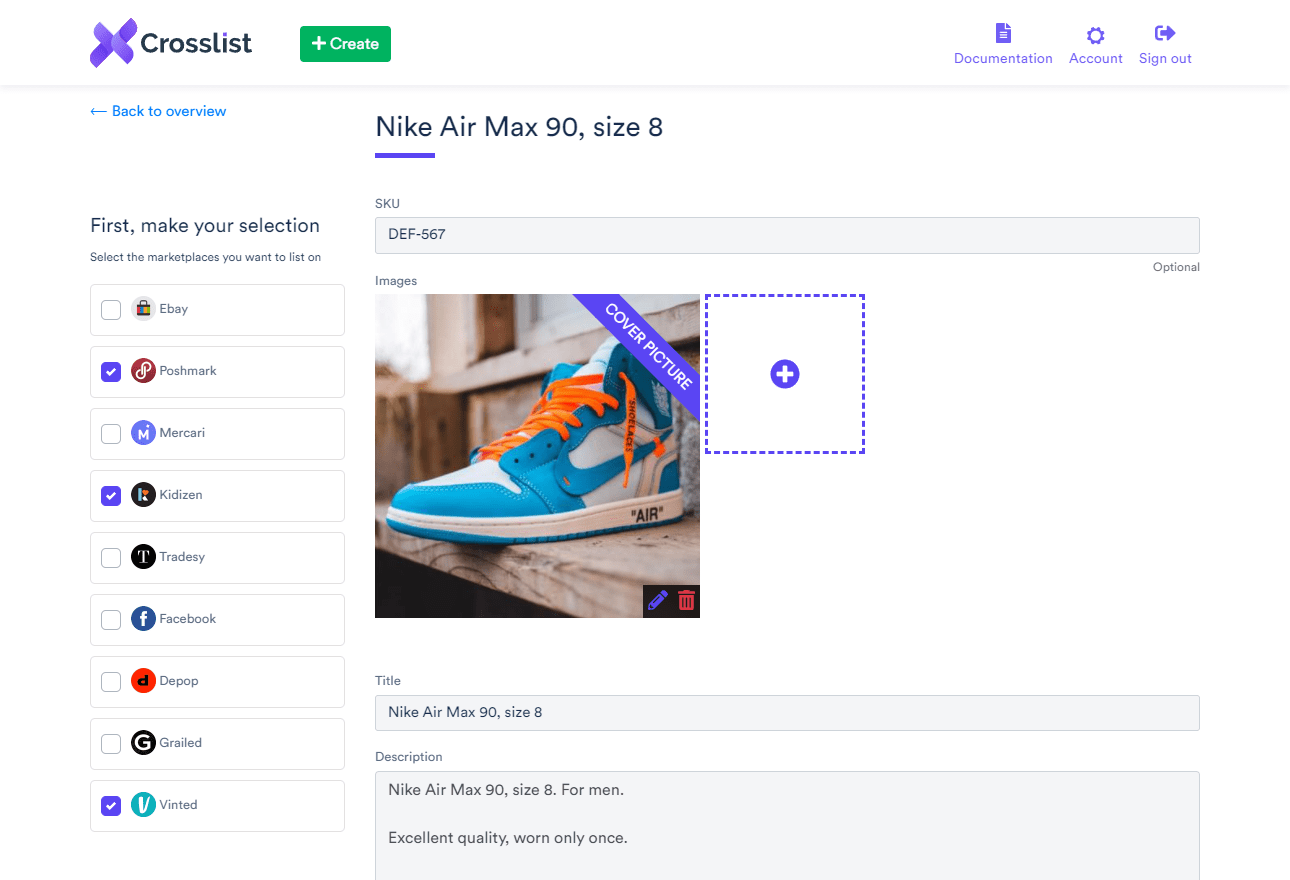Click the Grailed marketplace icon
This screenshot has width=1290, height=880.
143,743
